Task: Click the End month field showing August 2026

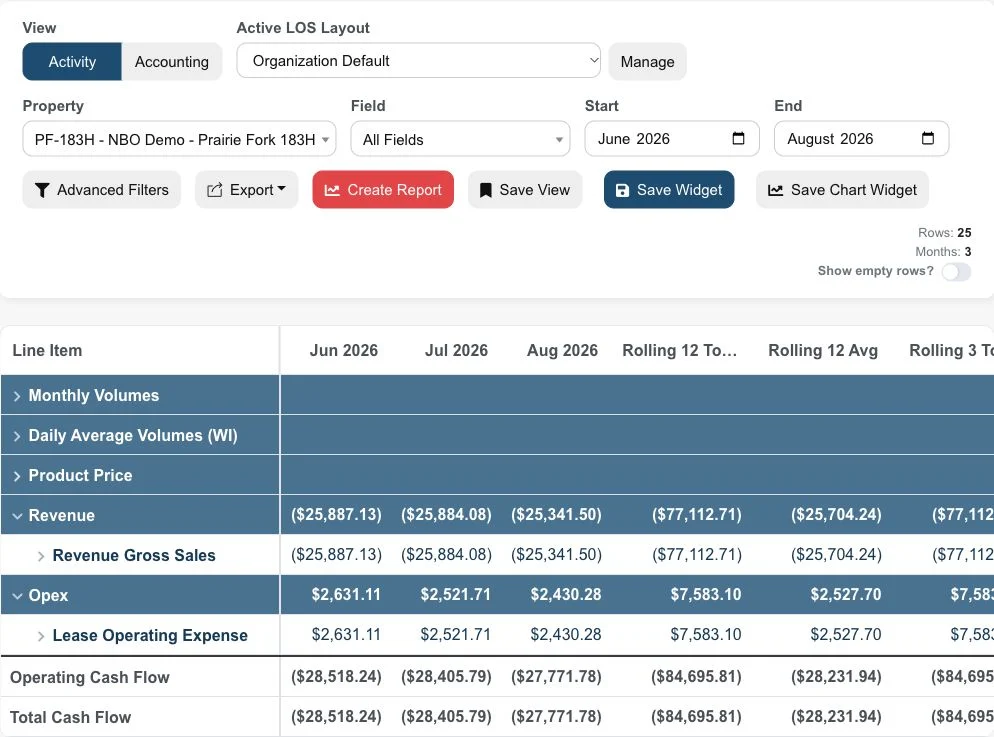Action: pos(862,138)
